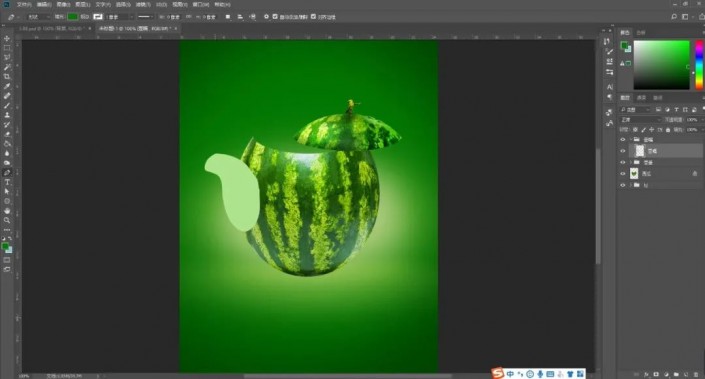Click the fill color swatch in options bar

(72, 17)
